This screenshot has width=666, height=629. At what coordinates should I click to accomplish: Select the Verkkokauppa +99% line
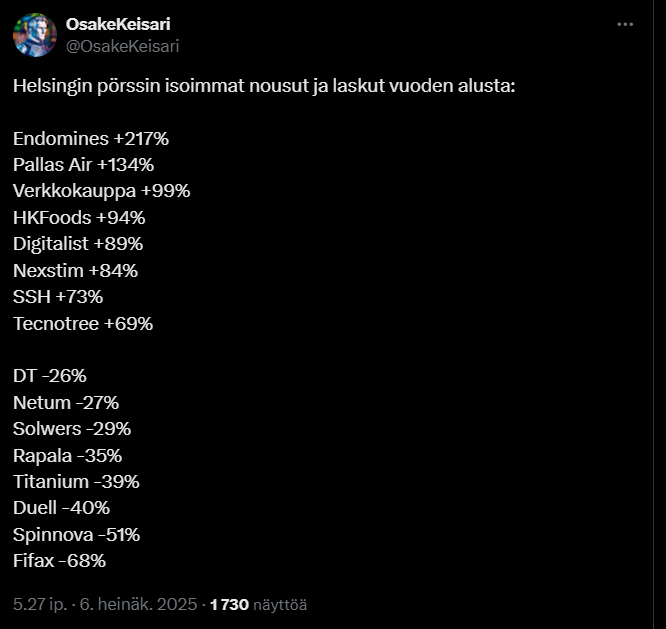click(102, 191)
